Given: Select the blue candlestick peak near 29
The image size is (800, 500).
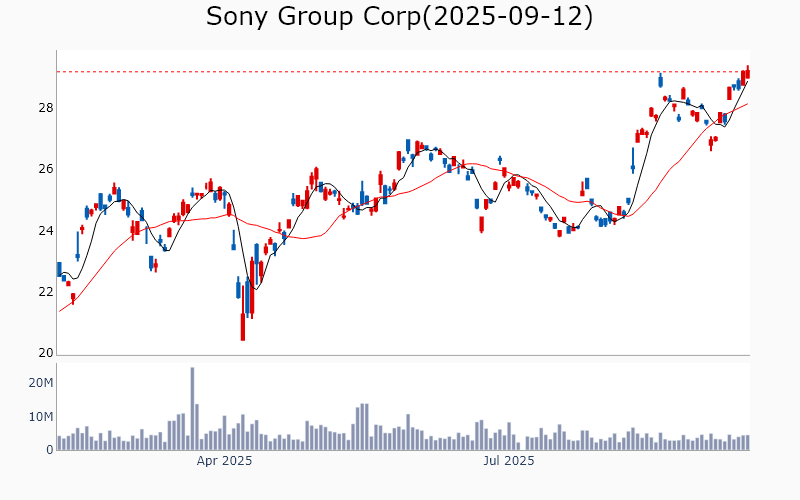Looking at the screenshot, I should coord(660,80).
